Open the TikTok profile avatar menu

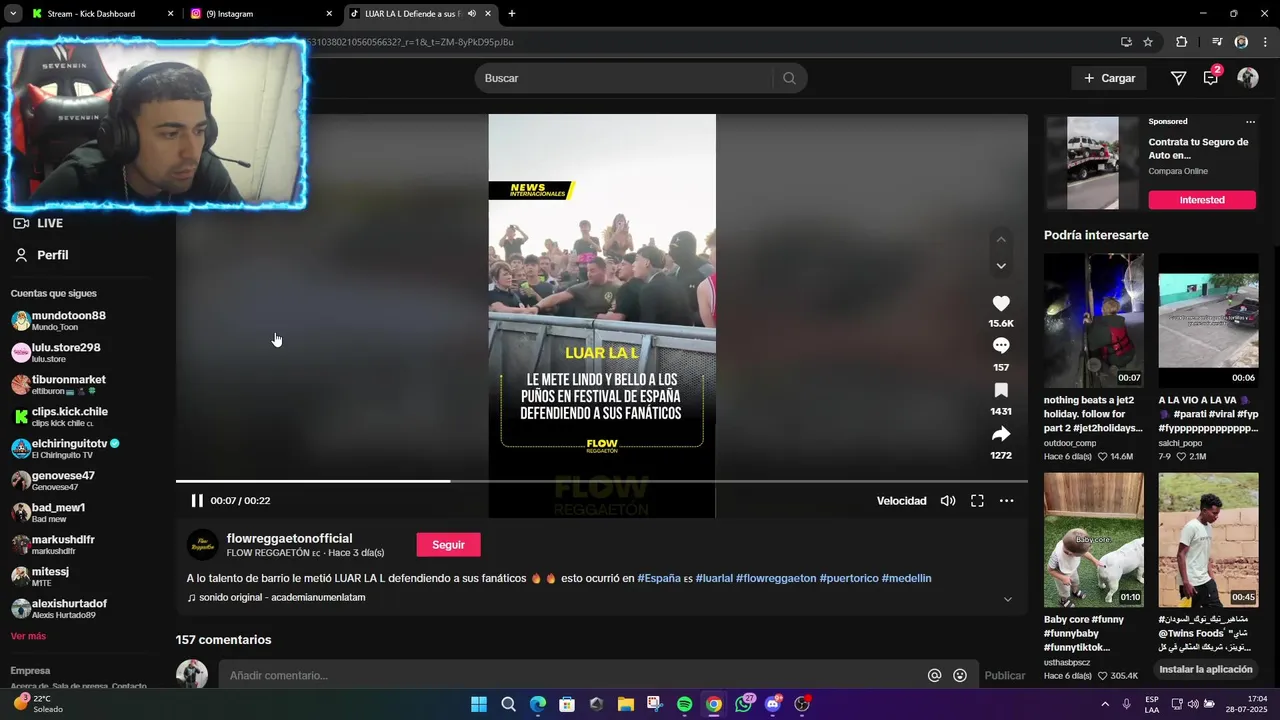pos(1248,78)
